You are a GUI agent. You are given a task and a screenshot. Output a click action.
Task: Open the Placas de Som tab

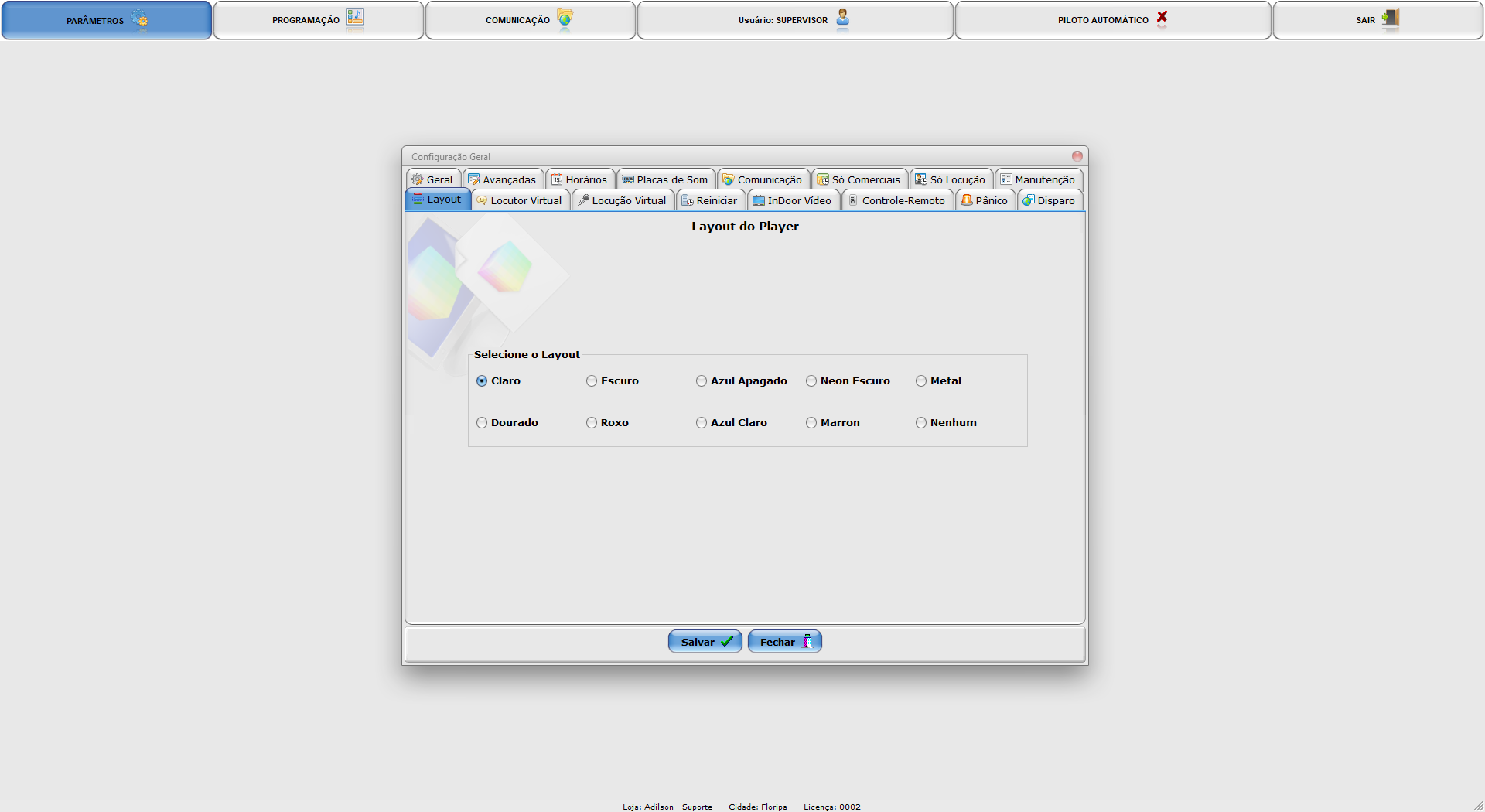[x=666, y=179]
